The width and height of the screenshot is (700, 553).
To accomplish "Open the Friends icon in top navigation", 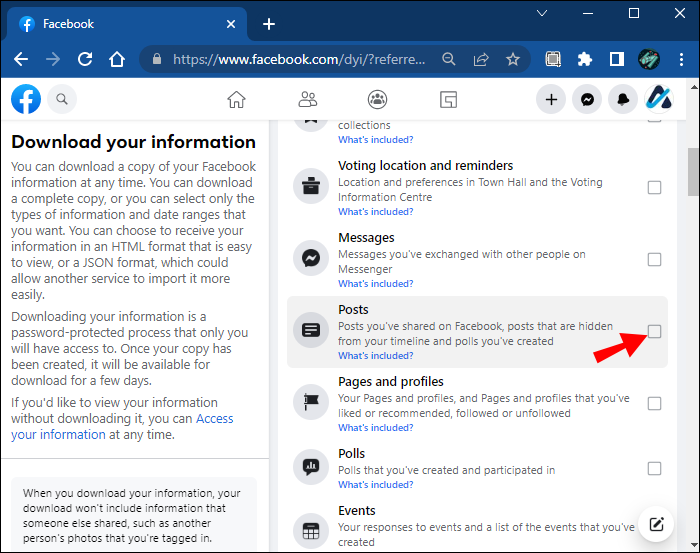I will click(308, 99).
